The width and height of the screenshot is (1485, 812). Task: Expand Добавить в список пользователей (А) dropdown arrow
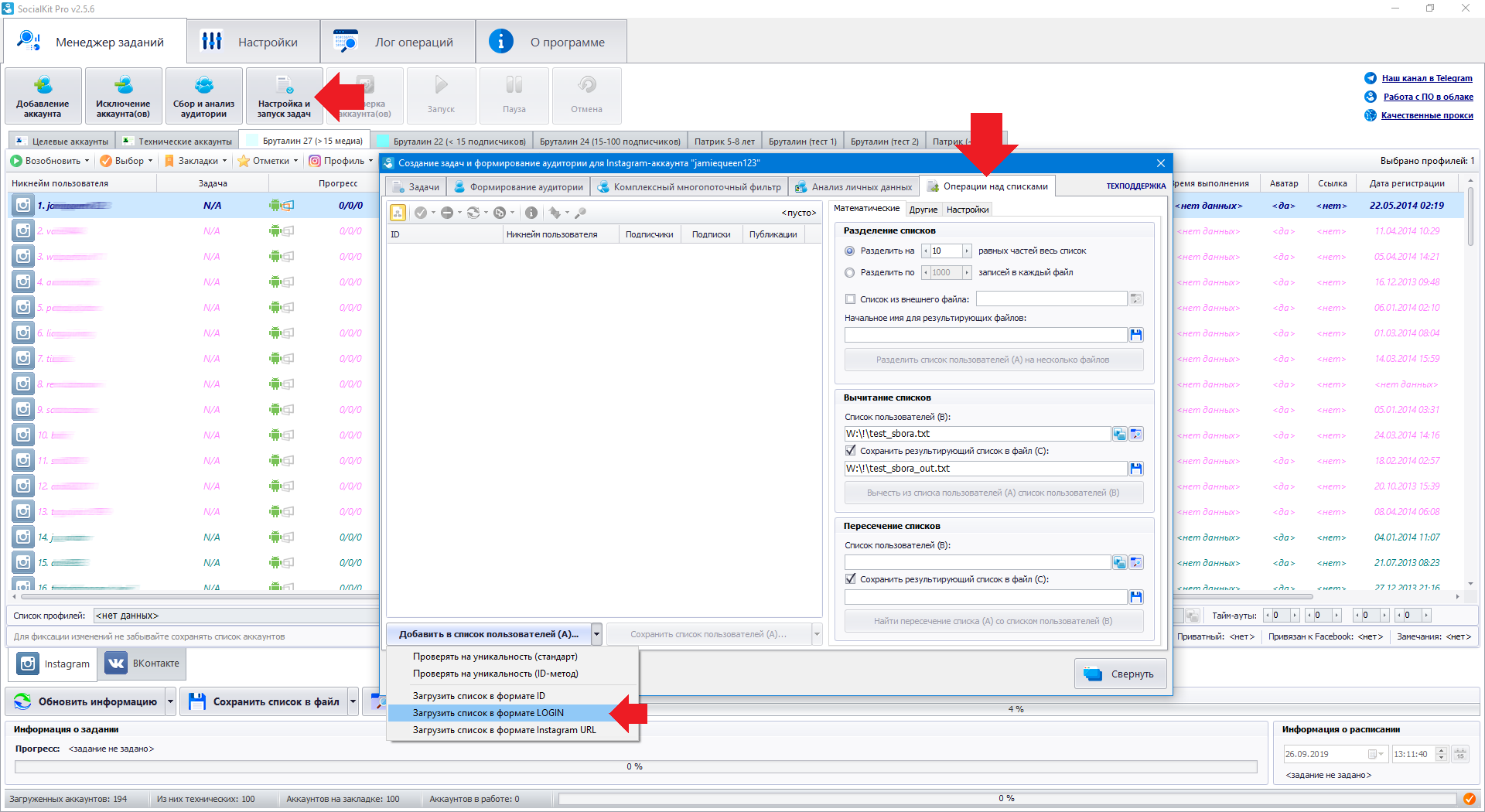[x=596, y=634]
